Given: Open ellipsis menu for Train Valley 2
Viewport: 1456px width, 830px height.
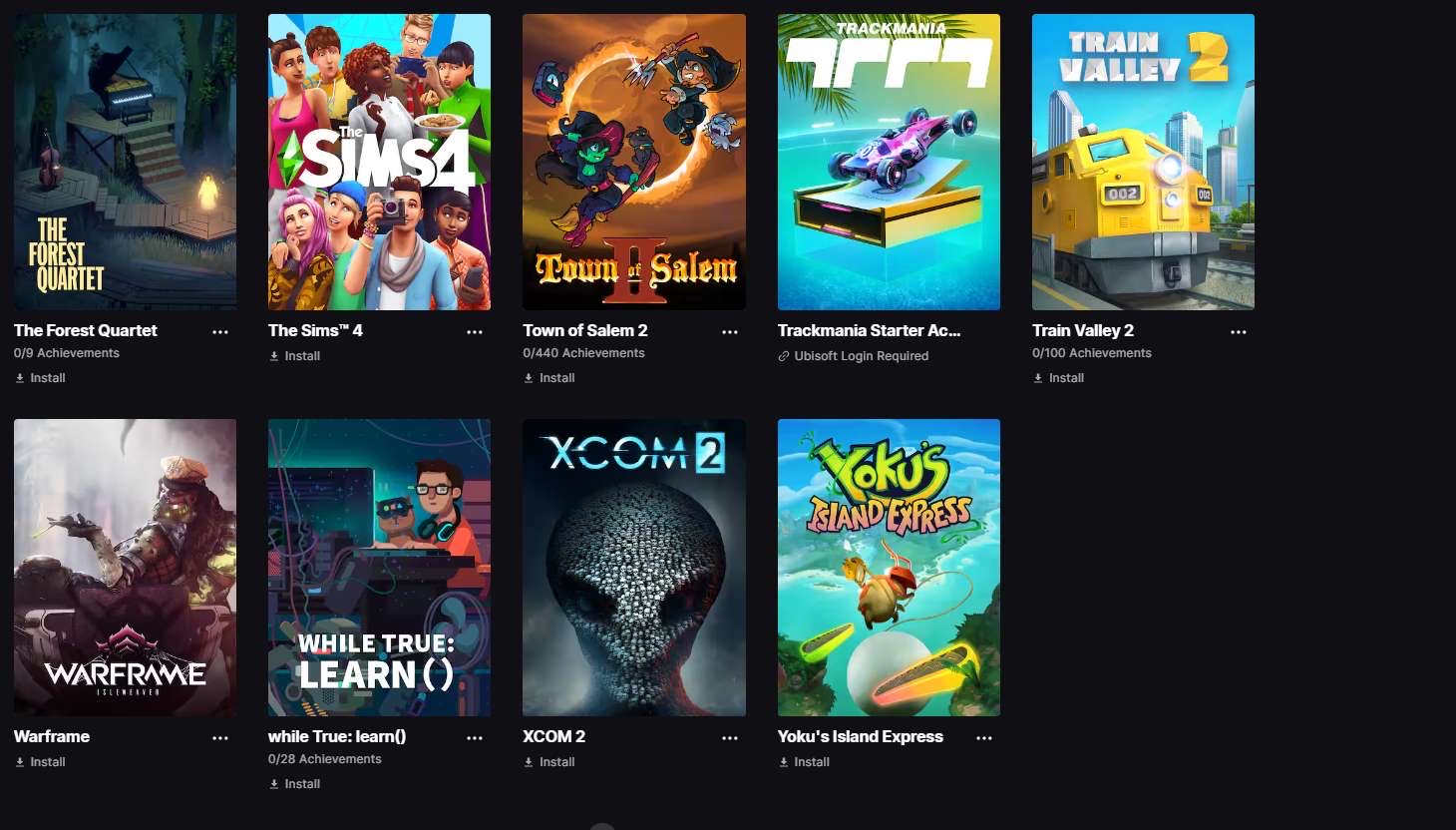Looking at the screenshot, I should 1239,332.
